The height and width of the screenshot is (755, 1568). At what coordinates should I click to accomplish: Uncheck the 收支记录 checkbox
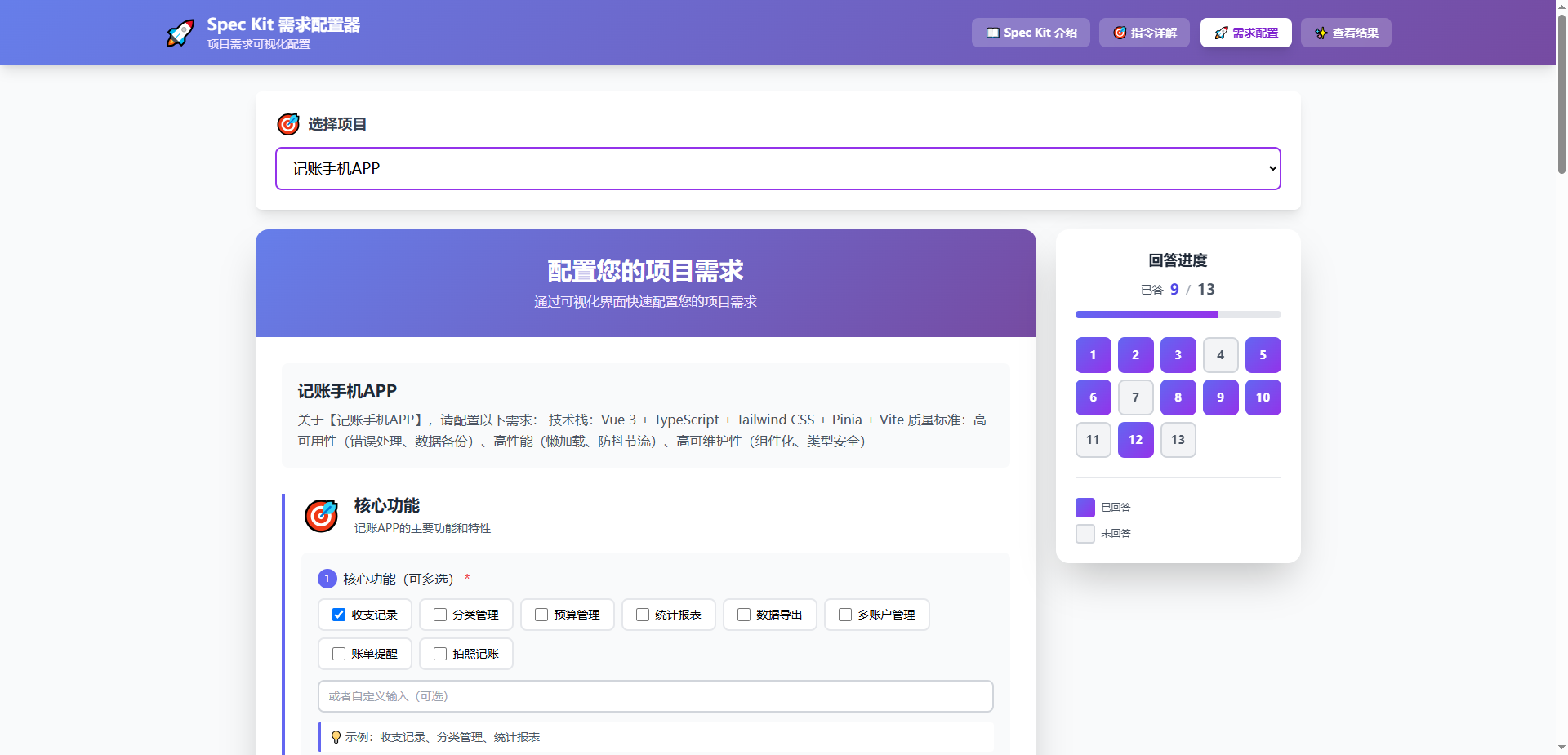[x=339, y=615]
